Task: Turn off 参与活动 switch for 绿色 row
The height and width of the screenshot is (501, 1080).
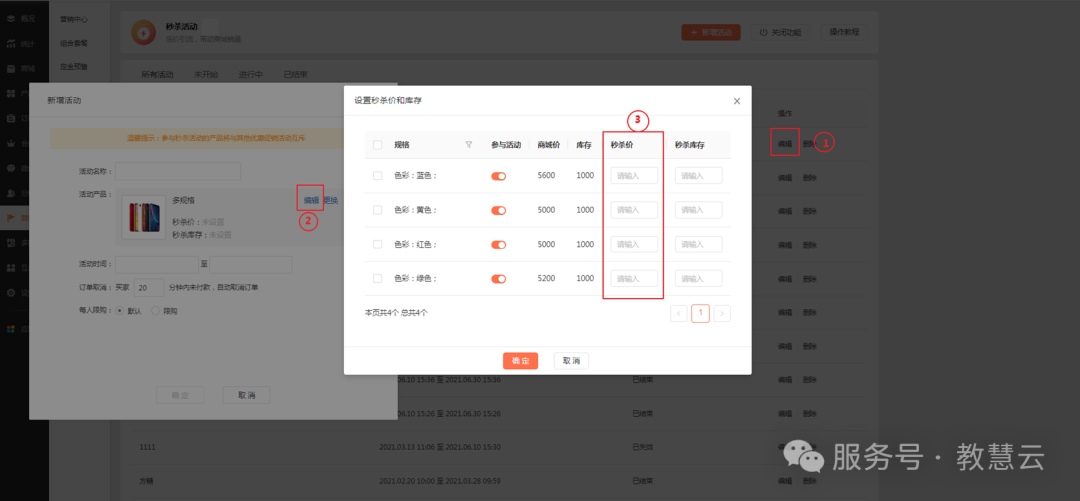Action: (498, 278)
